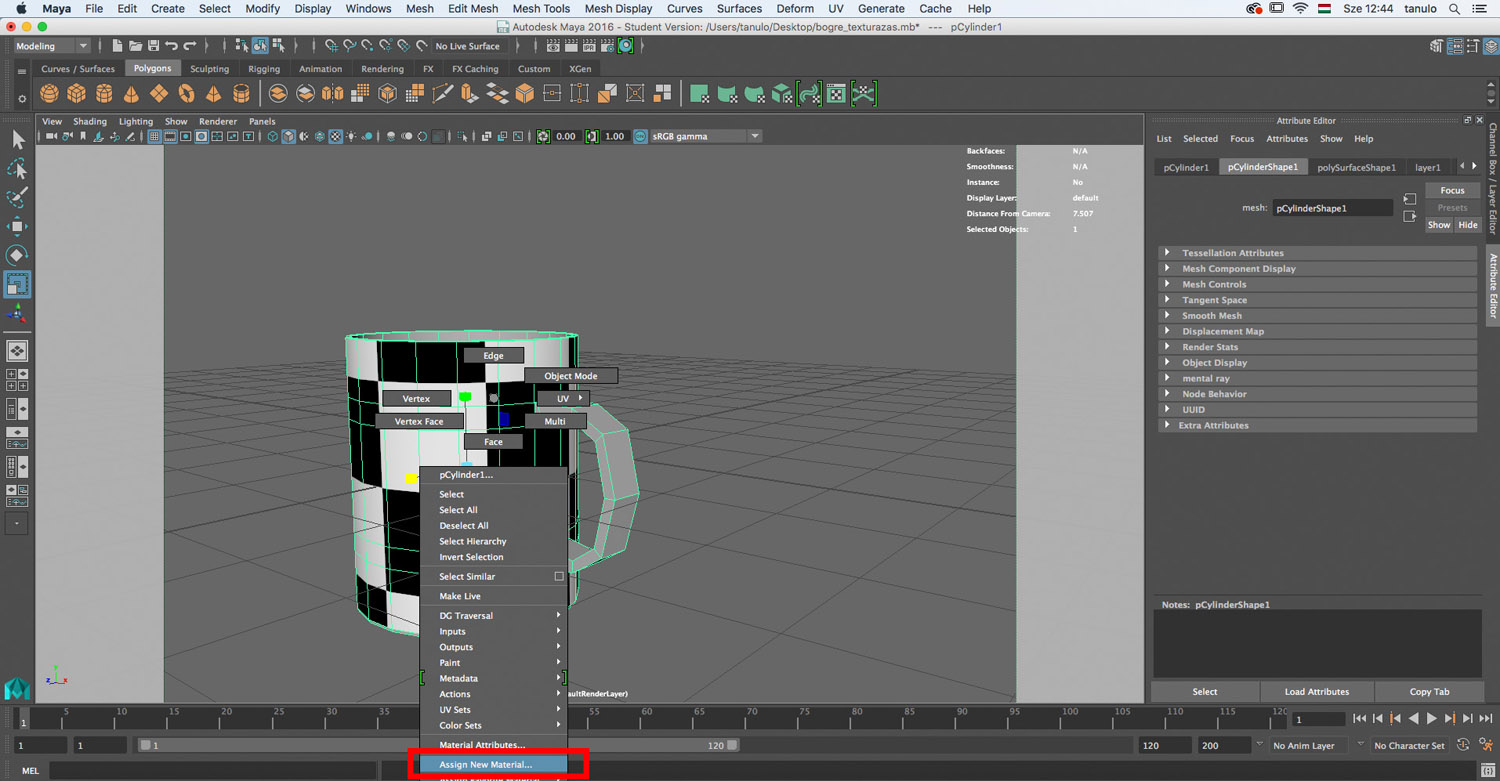Screen dimensions: 1500x781
Task: Select the Rotate tool in the toolbox
Action: click(x=17, y=255)
